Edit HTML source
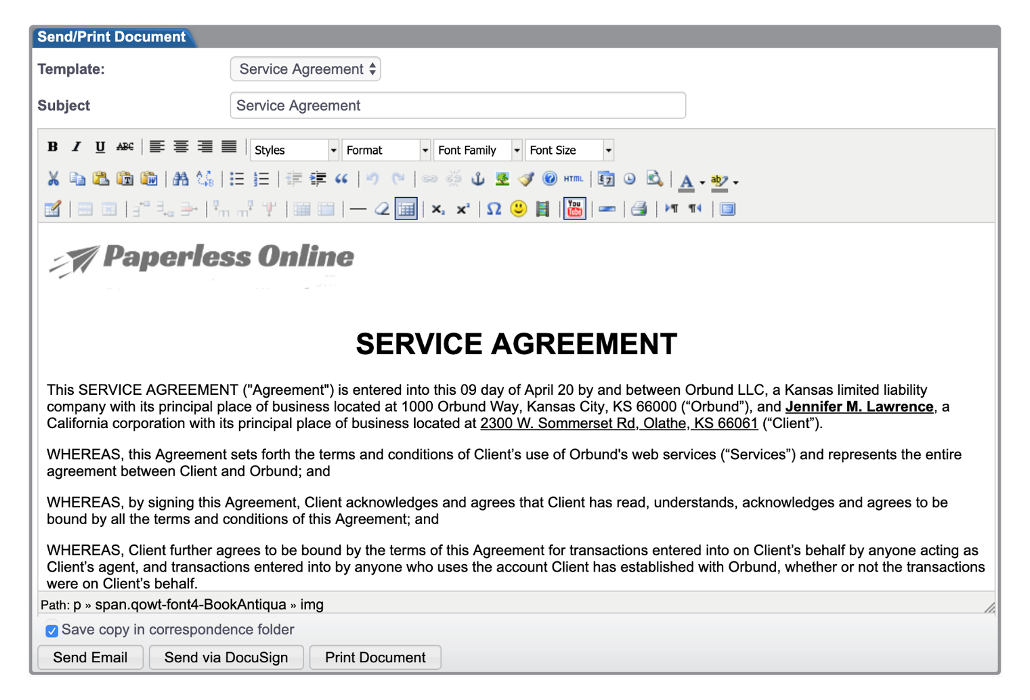1030x700 pixels. pos(573,179)
